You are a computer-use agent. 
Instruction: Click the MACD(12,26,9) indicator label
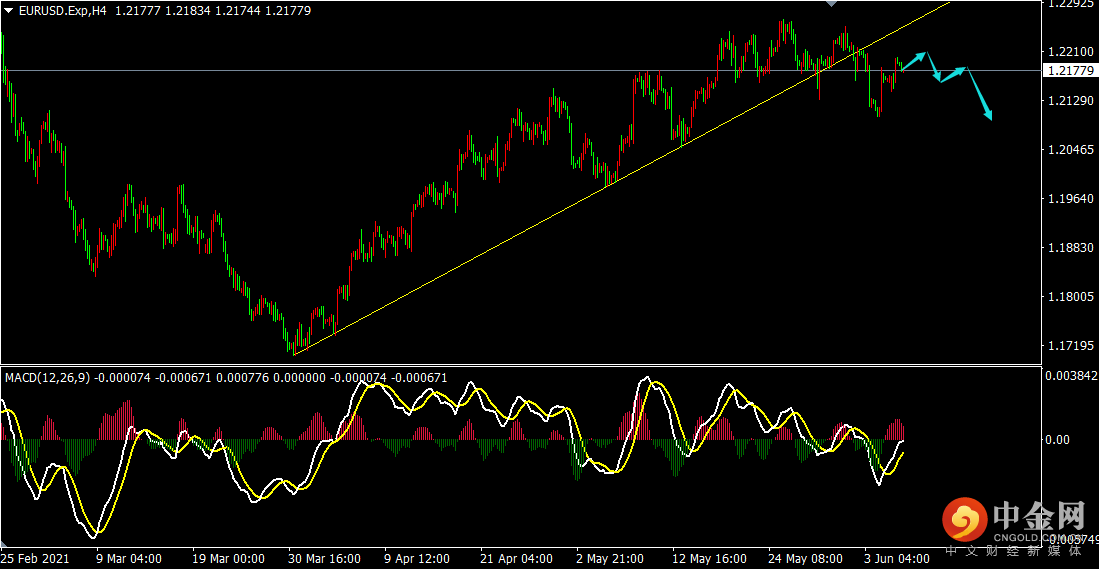point(48,378)
